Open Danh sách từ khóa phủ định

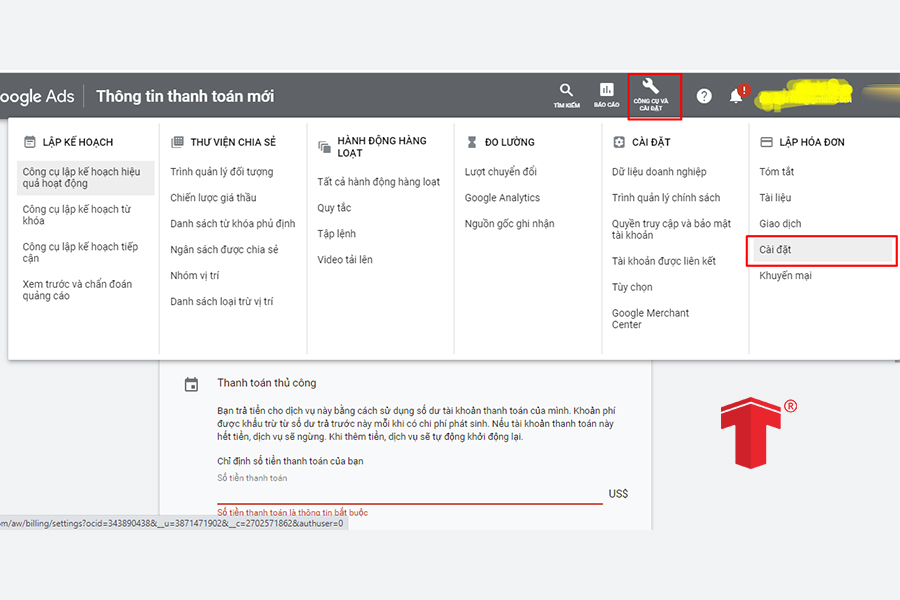[232, 223]
